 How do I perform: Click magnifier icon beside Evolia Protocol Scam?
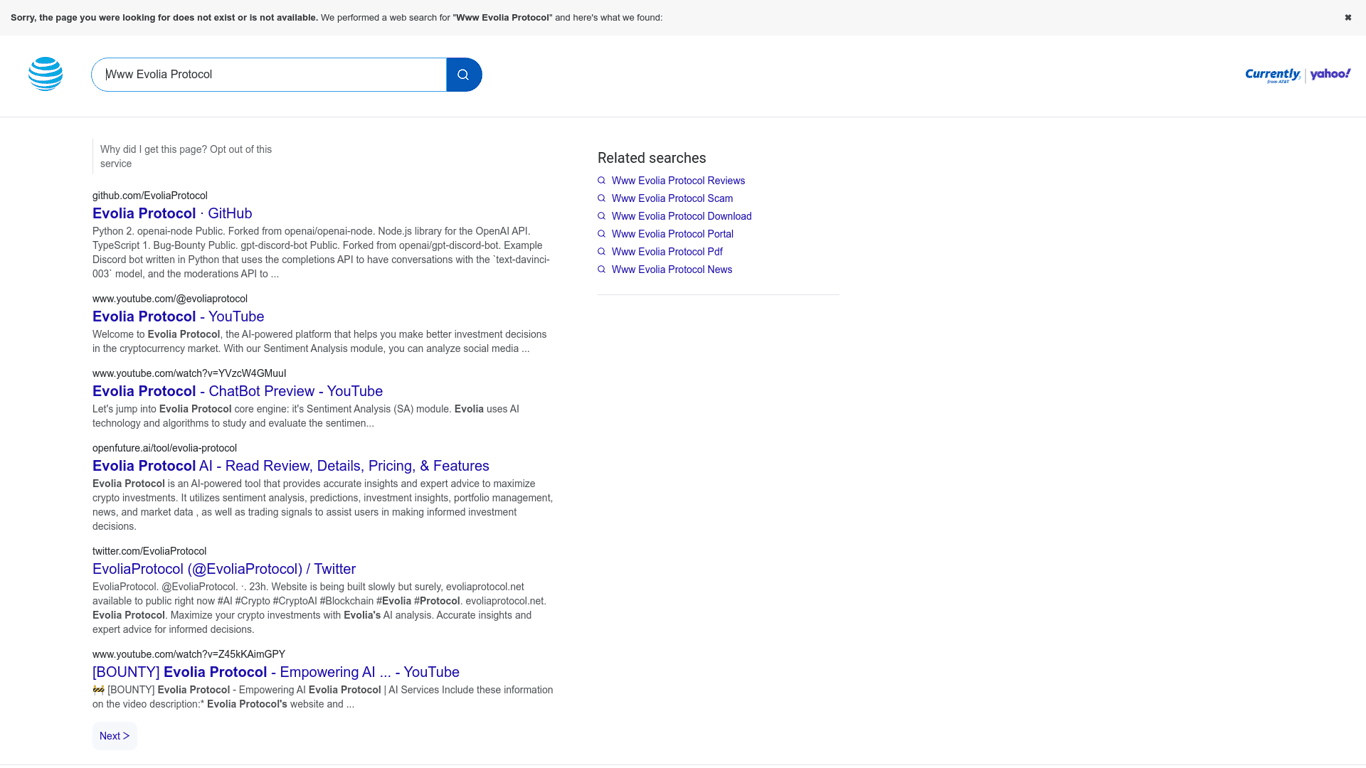(x=601, y=199)
